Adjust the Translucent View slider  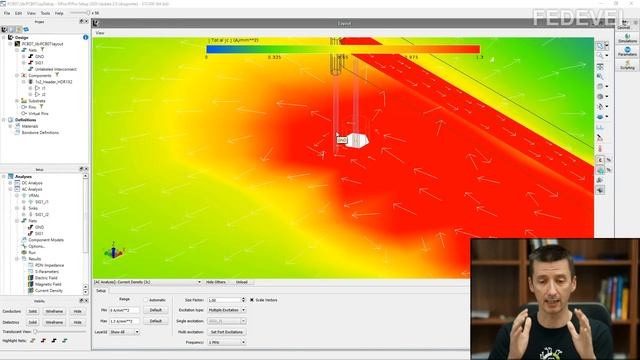[36, 332]
